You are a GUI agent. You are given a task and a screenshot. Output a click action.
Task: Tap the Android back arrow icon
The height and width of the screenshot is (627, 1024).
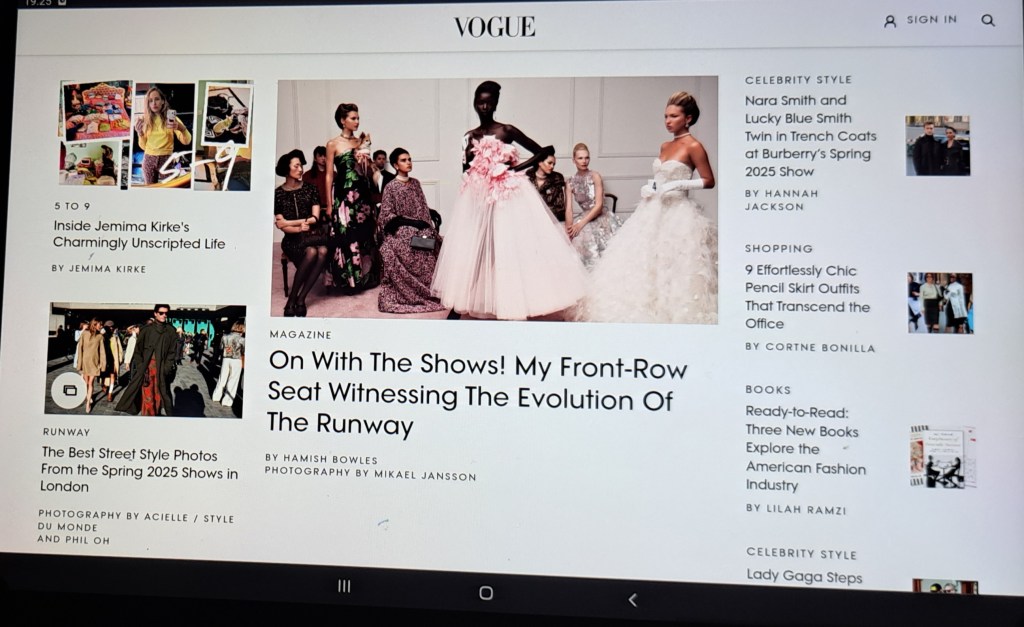[x=632, y=599]
